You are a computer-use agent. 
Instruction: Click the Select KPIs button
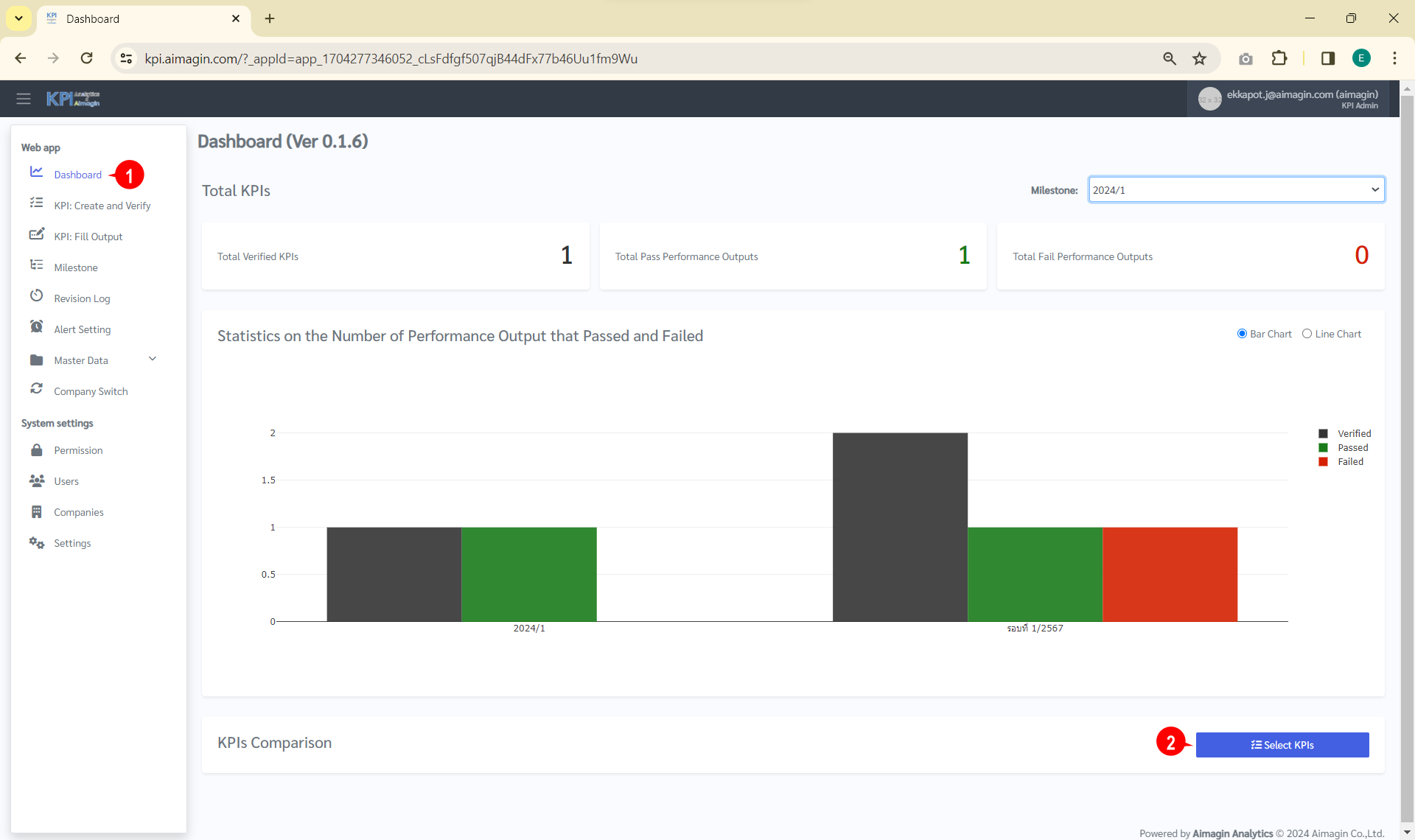[1282, 745]
